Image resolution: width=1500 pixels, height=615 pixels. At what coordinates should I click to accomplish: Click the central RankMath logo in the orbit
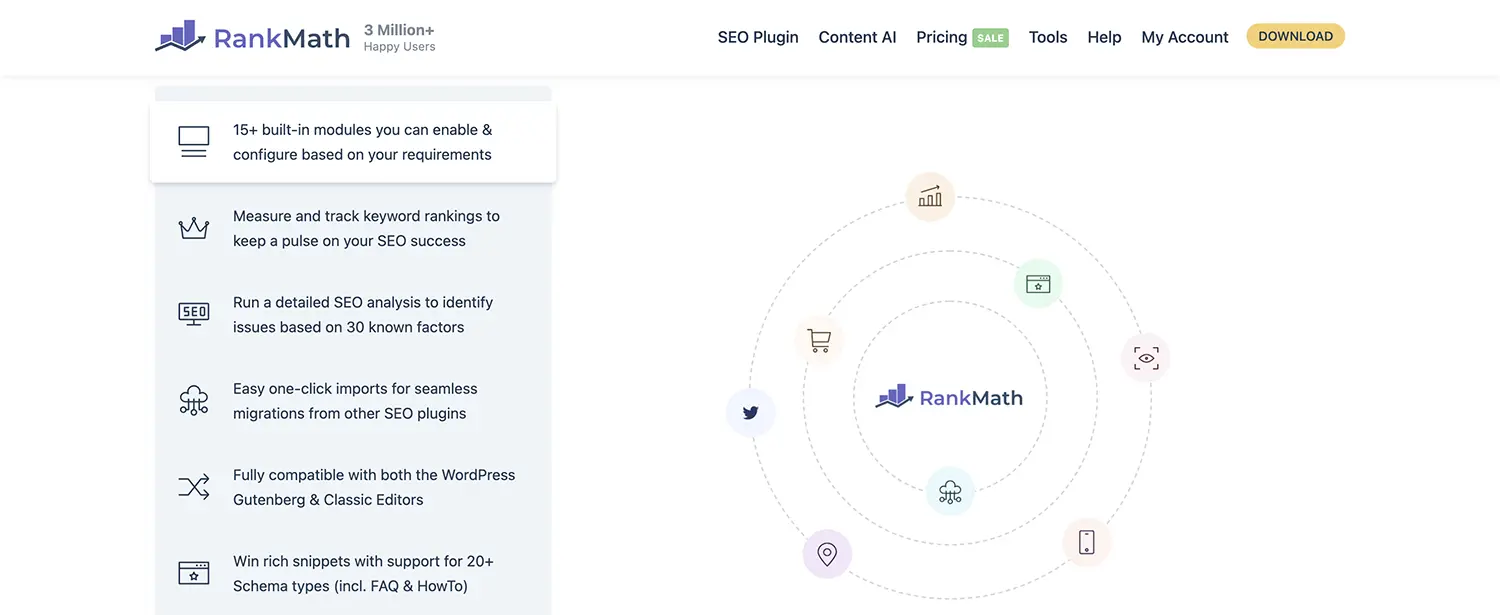pos(949,397)
